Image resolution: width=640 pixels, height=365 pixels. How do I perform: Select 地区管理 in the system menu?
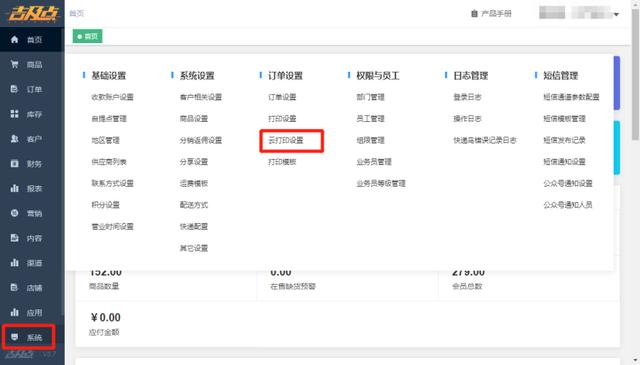105,140
